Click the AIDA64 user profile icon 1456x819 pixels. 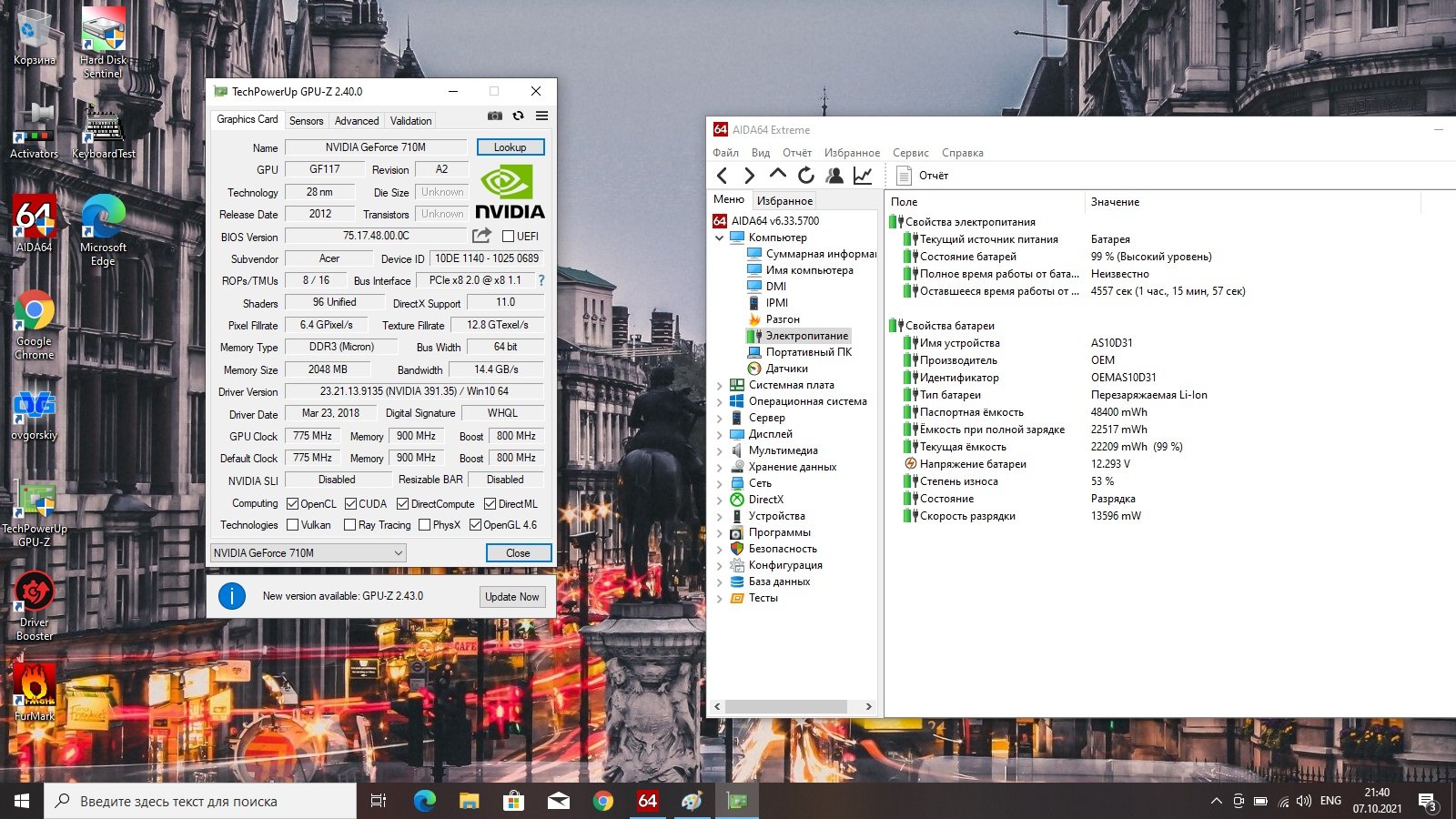pyautogui.click(x=834, y=176)
